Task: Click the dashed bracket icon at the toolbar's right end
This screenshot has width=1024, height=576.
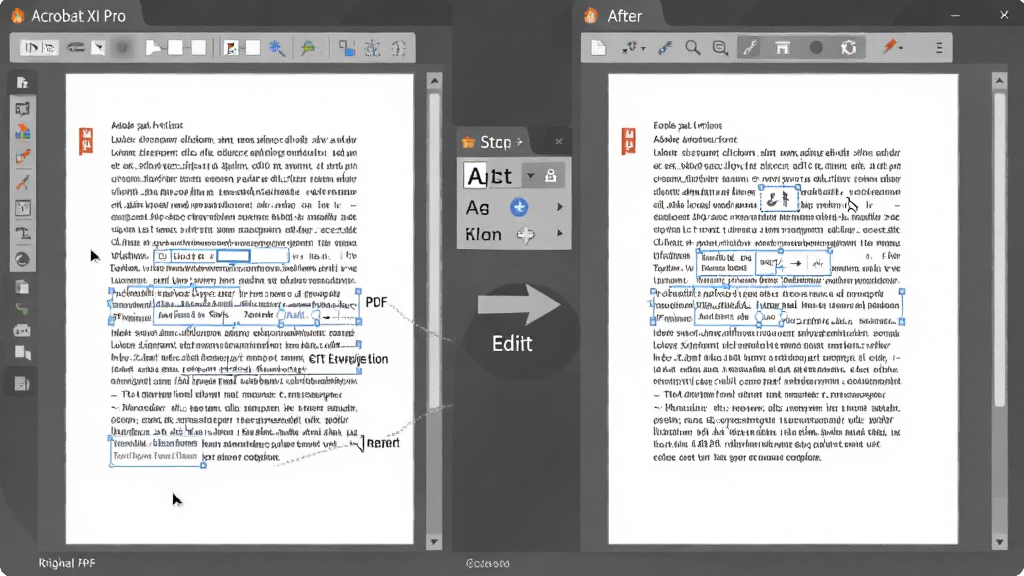Action: click(398, 48)
